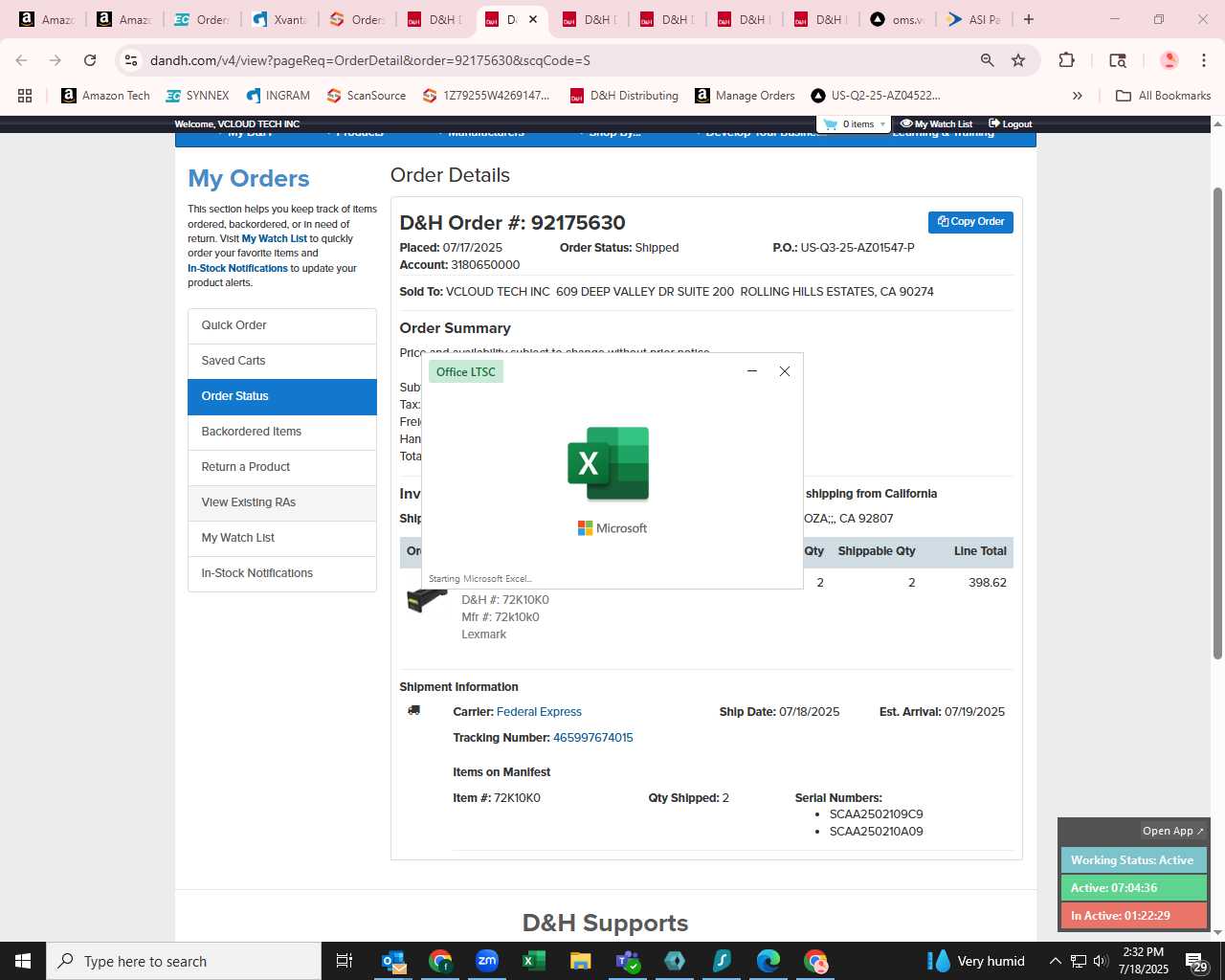Open File Explorer from taskbar
This screenshot has height=980, width=1225.
click(581, 961)
